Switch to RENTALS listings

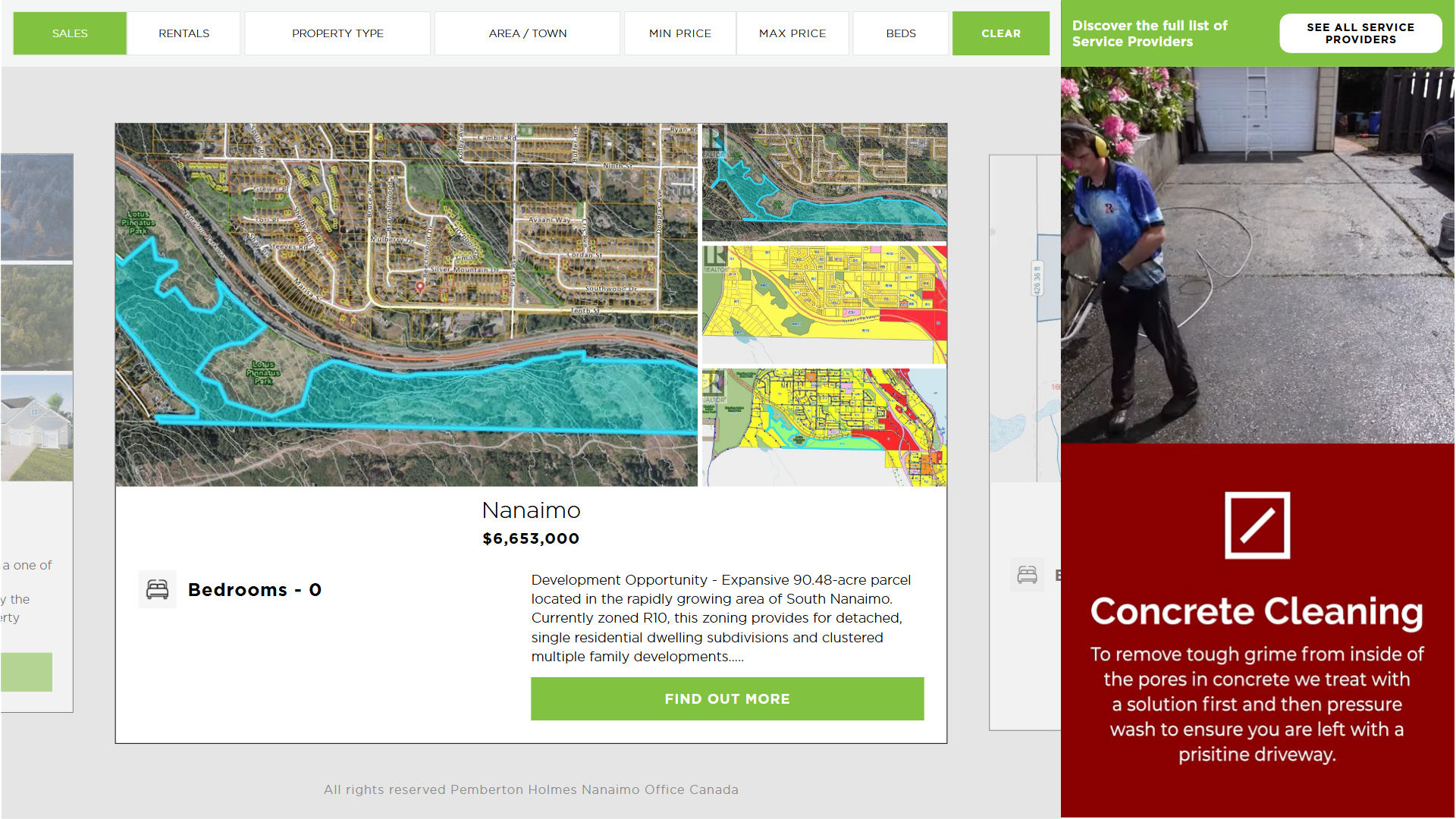pyautogui.click(x=184, y=33)
